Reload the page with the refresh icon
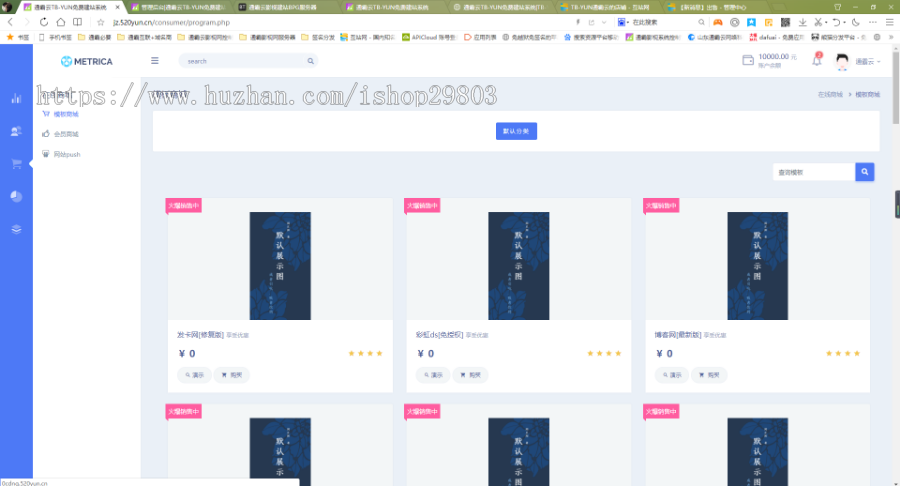Image resolution: width=900 pixels, height=486 pixels. click(44, 22)
